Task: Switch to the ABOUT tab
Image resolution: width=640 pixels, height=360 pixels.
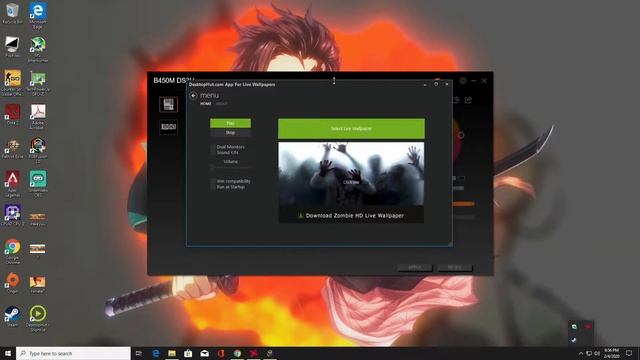Action: 222,104
